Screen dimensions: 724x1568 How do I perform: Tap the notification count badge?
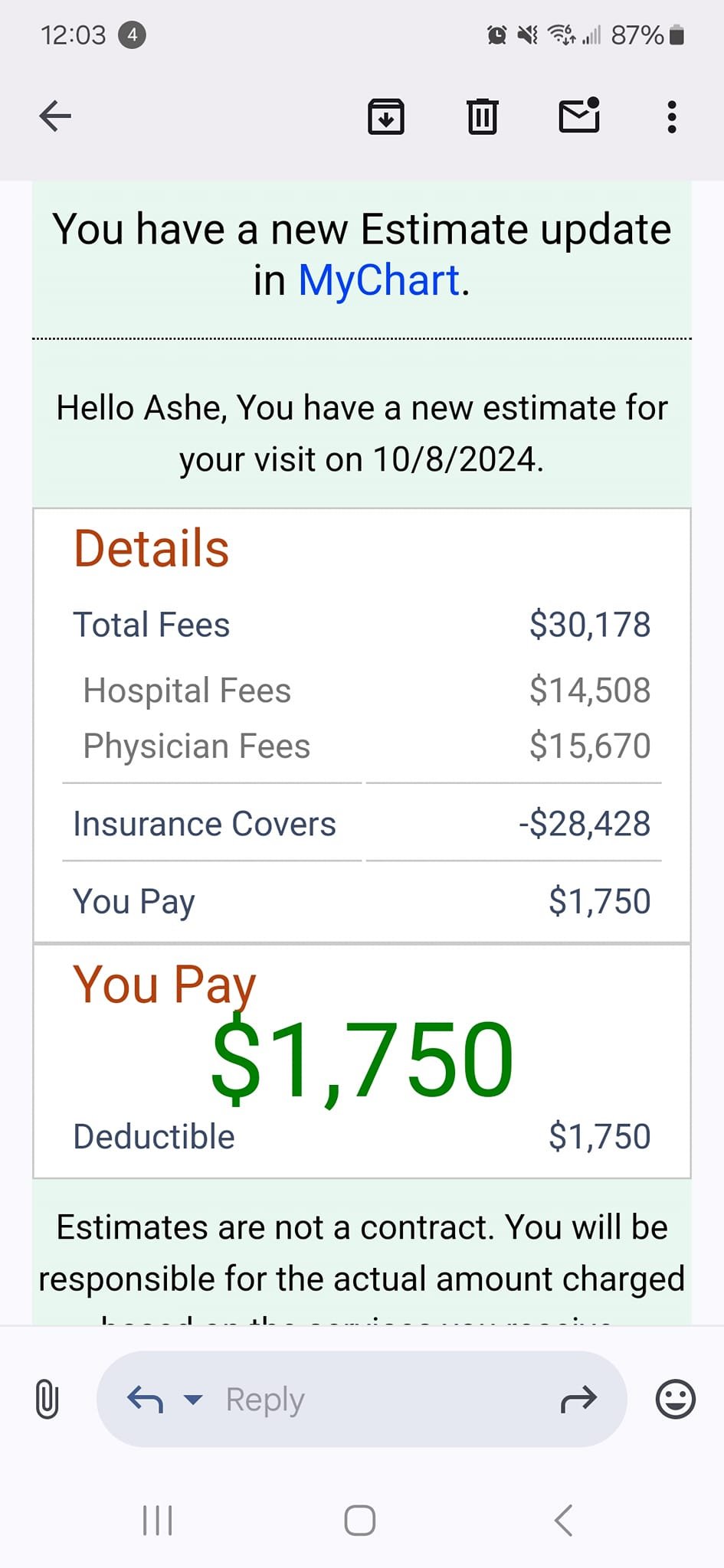(132, 34)
